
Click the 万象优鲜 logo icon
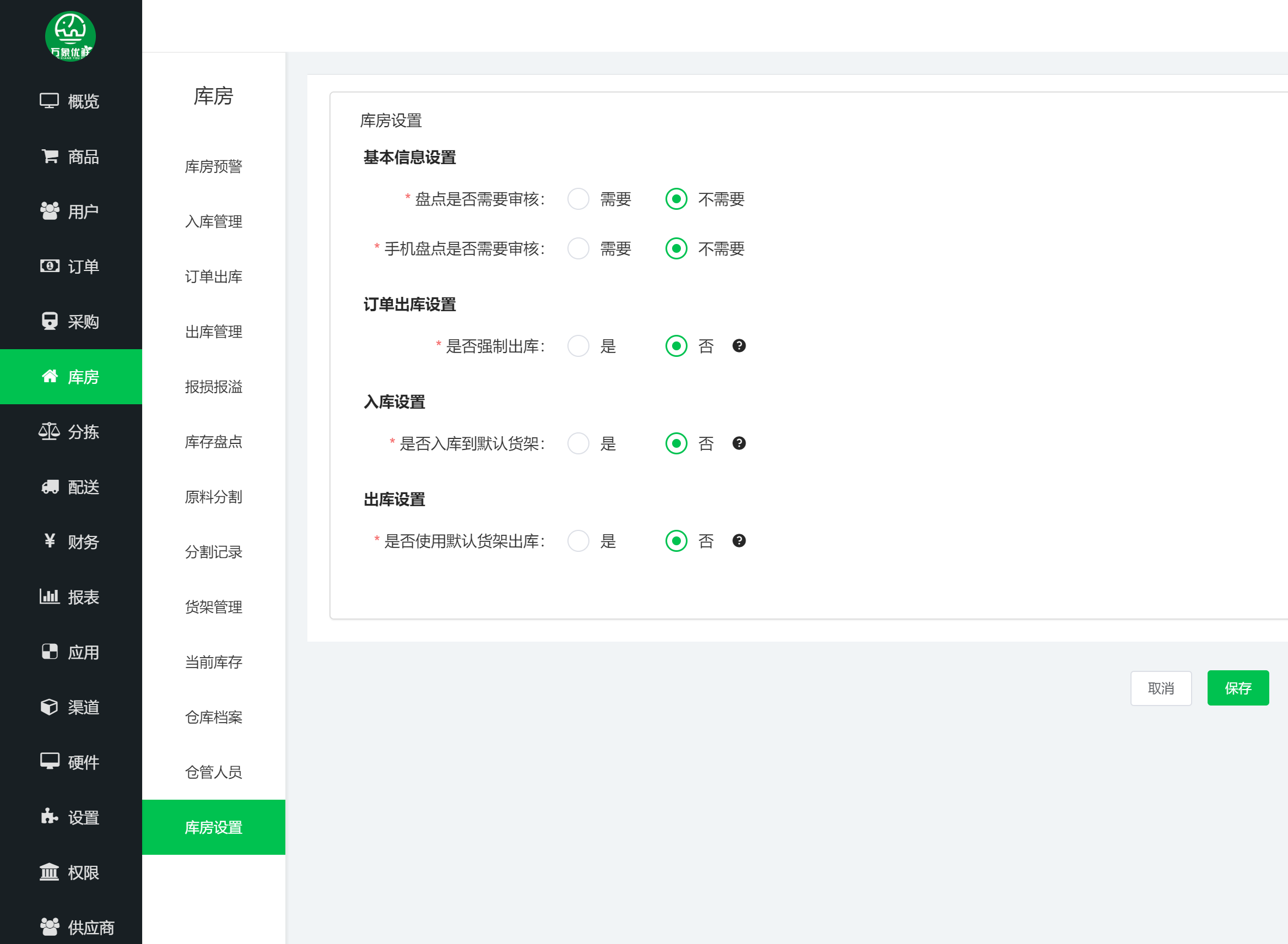71,36
